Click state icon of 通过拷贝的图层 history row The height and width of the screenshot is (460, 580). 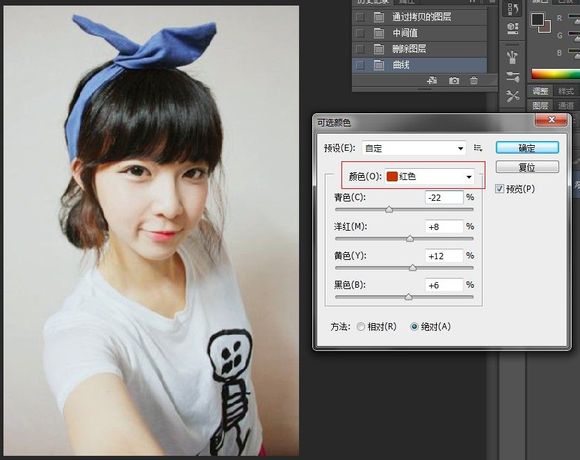(x=379, y=17)
